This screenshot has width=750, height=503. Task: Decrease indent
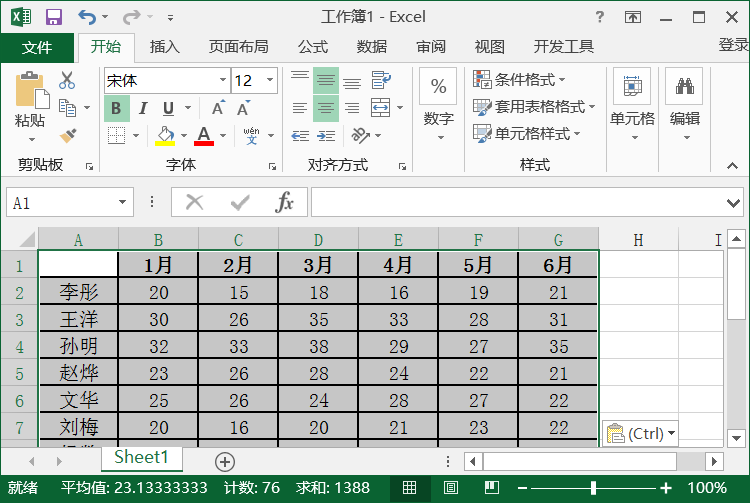tap(300, 136)
